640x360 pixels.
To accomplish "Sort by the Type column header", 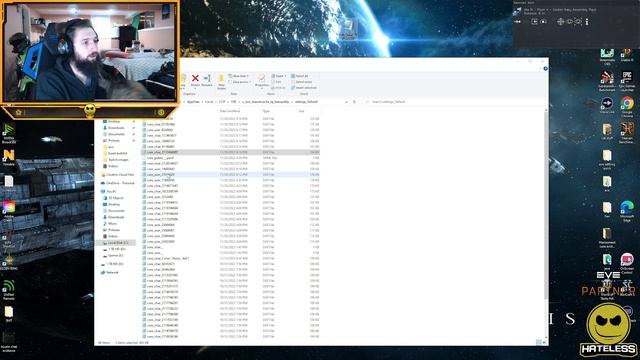I will [x=266, y=111].
